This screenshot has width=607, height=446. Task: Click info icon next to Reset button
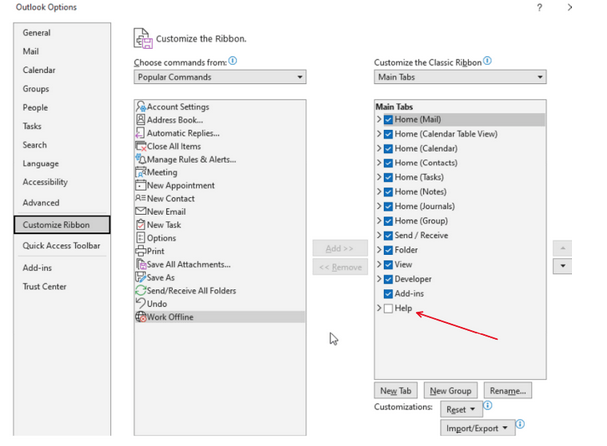[x=488, y=405]
